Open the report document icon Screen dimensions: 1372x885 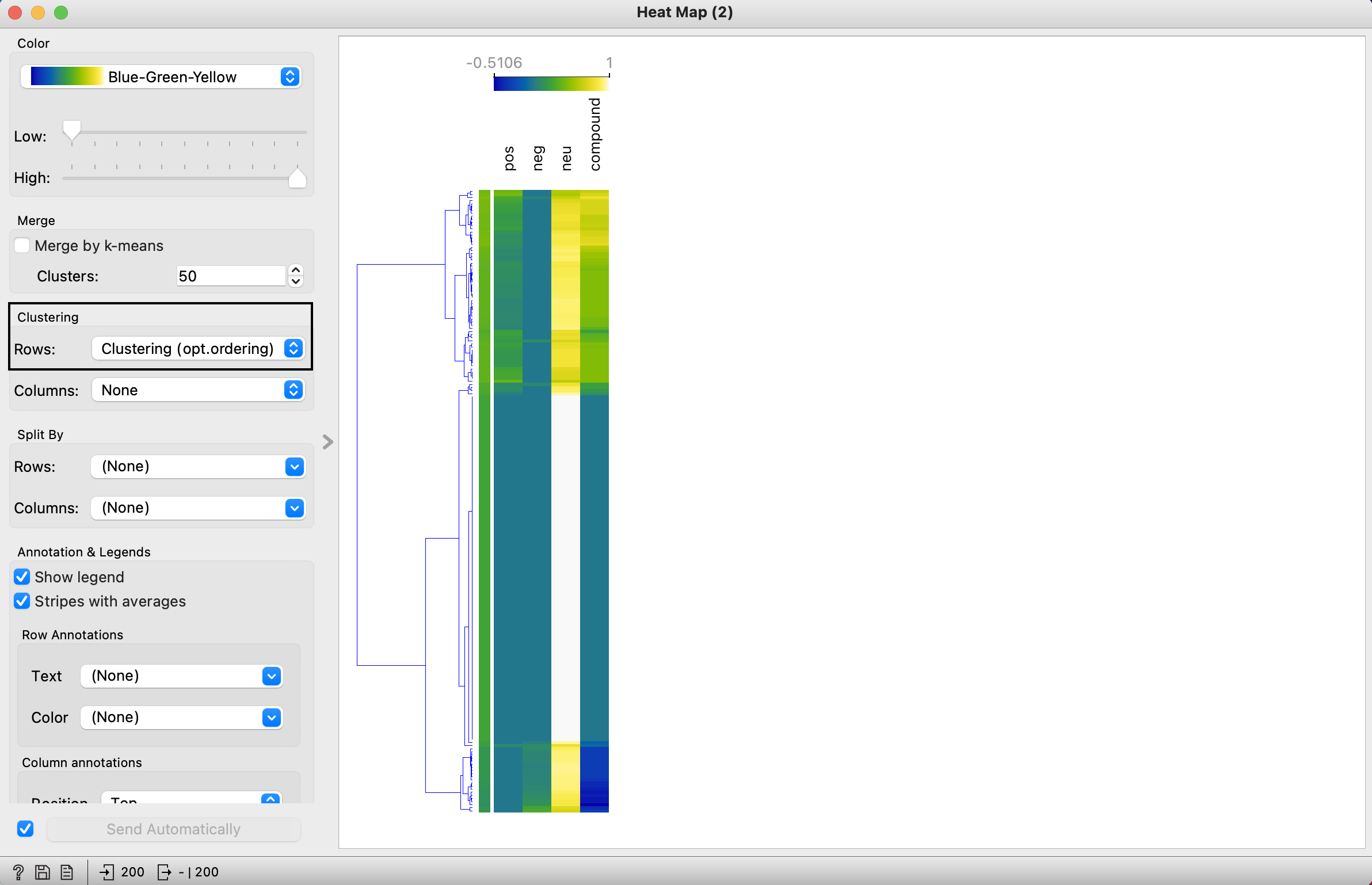(x=67, y=872)
